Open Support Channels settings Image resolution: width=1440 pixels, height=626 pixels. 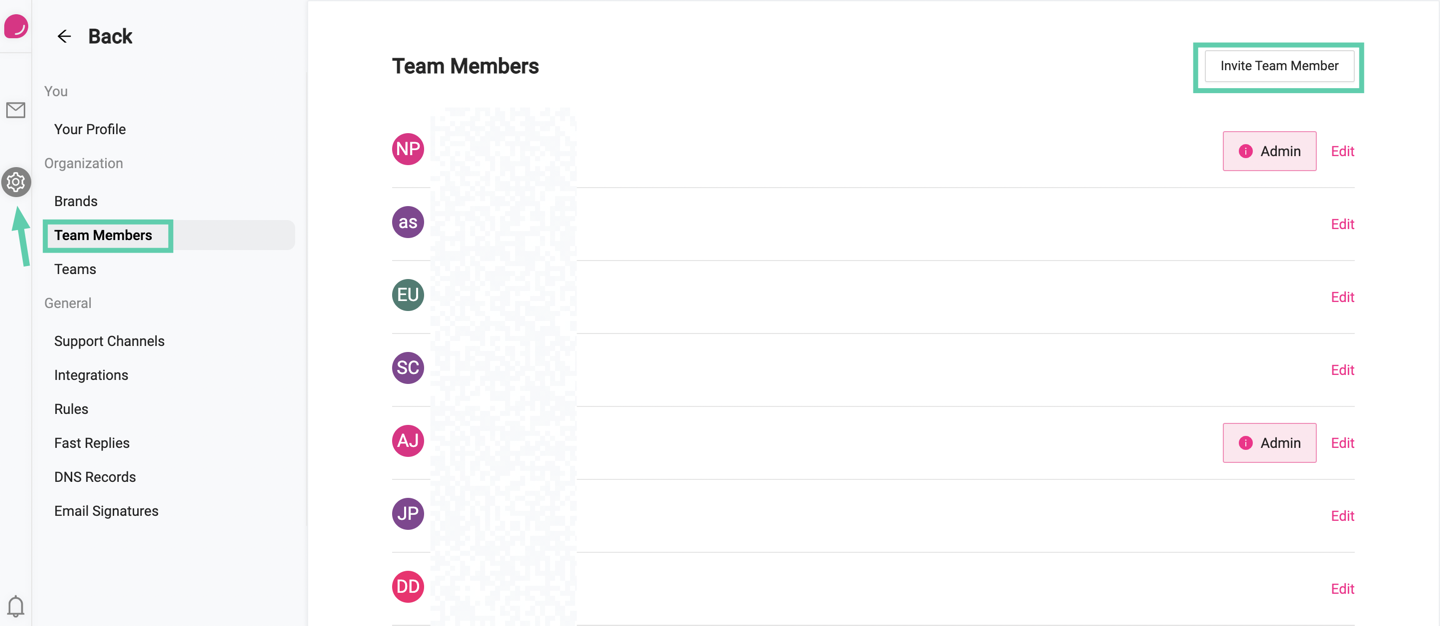pos(109,341)
